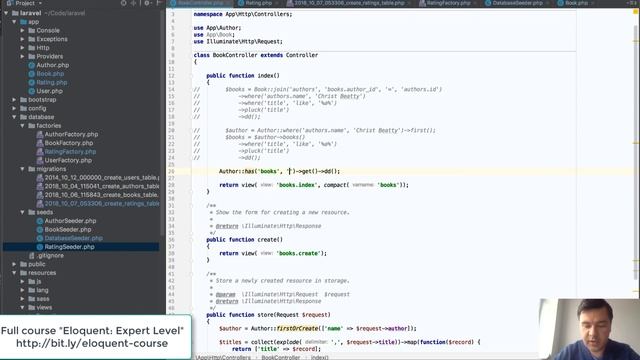The image size is (640, 360).
Task: Click the UserFactory.php file icon
Action: click(x=40, y=160)
